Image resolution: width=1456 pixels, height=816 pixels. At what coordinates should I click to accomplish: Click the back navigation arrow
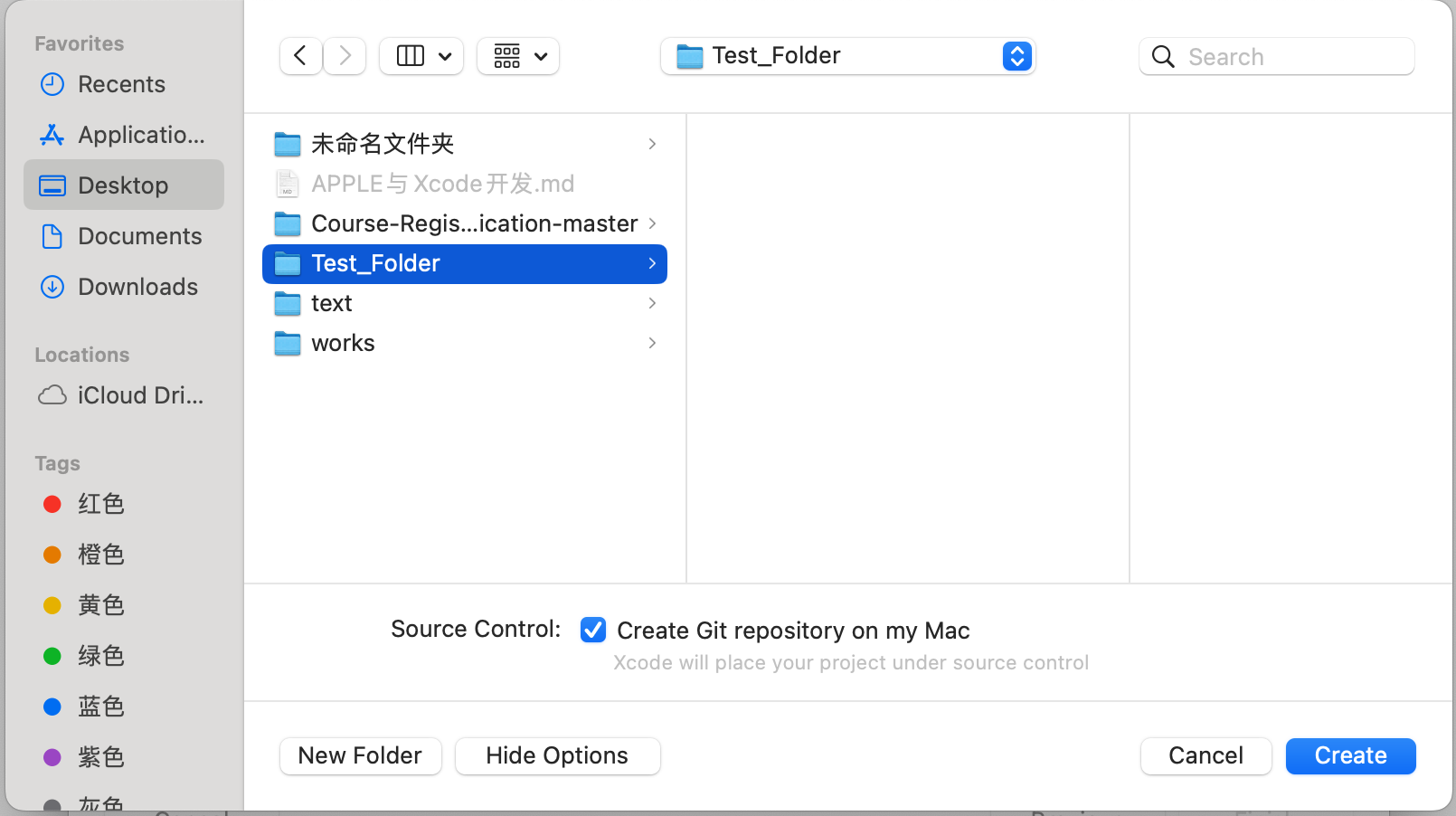click(x=300, y=56)
